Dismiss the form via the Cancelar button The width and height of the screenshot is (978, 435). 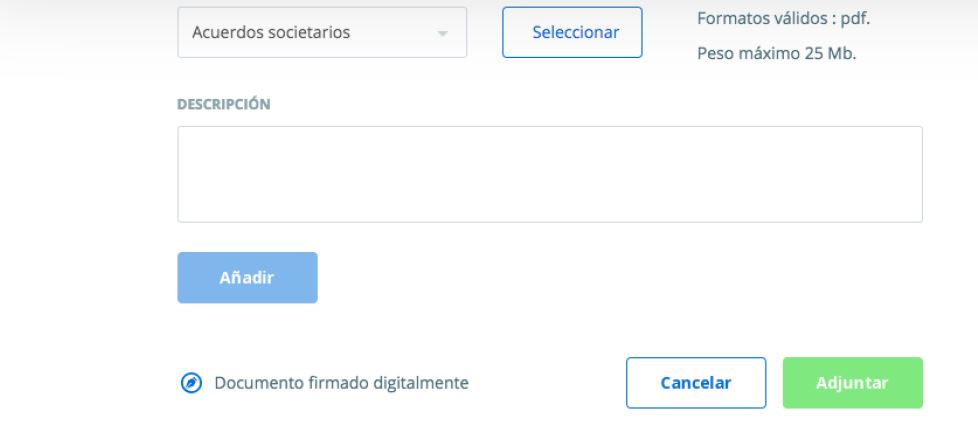click(695, 383)
